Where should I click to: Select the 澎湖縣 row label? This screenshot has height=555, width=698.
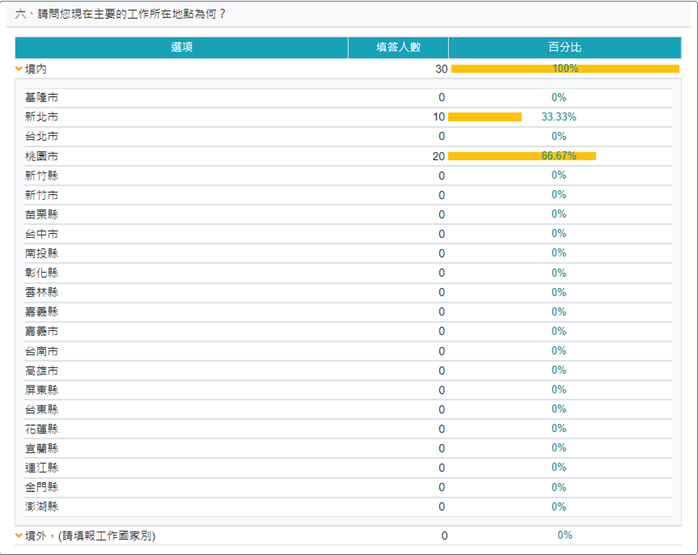tap(41, 507)
